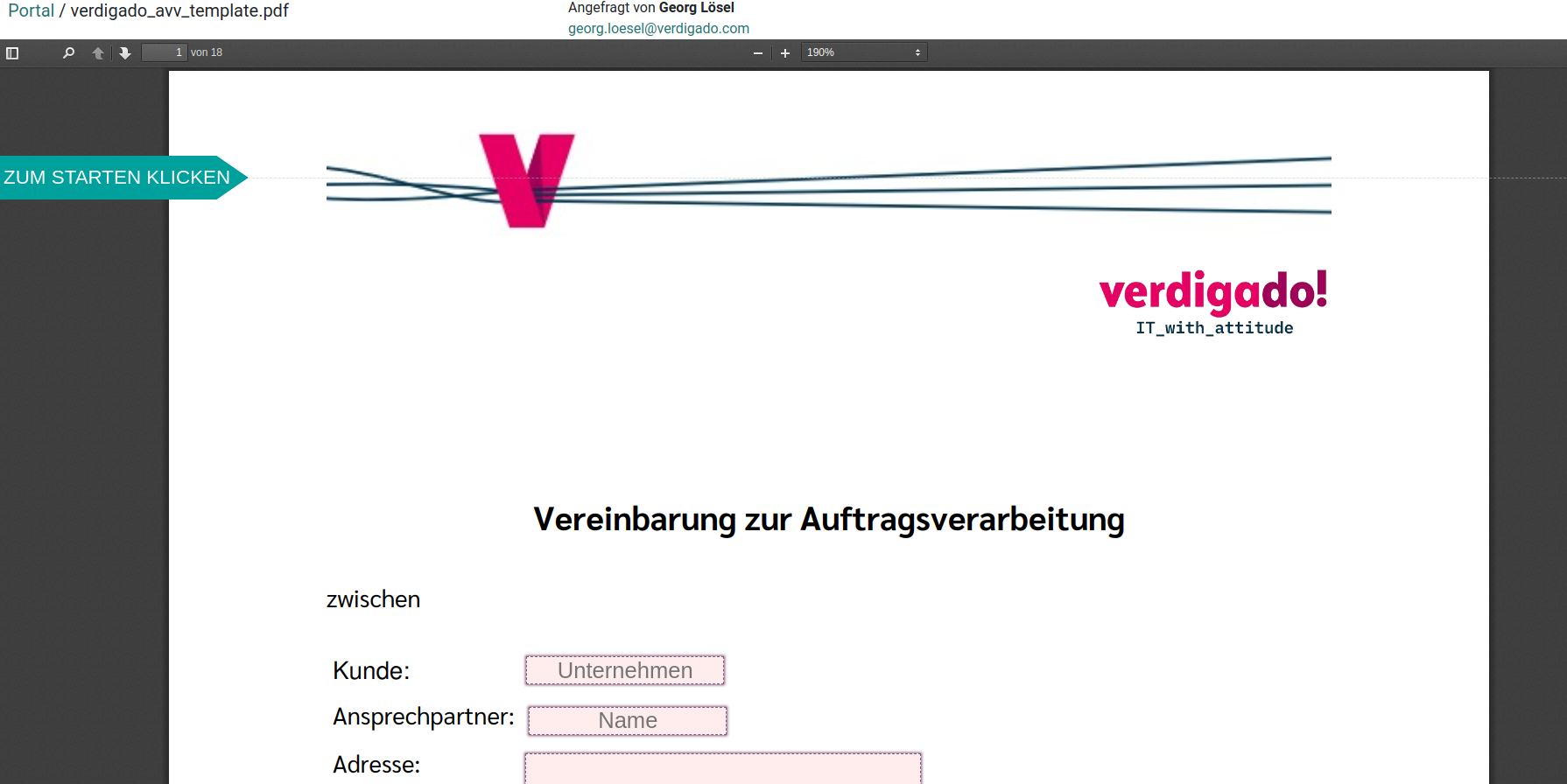This screenshot has height=784, width=1567.
Task: Click the IT_with_attitude tagline
Action: pyautogui.click(x=1214, y=328)
